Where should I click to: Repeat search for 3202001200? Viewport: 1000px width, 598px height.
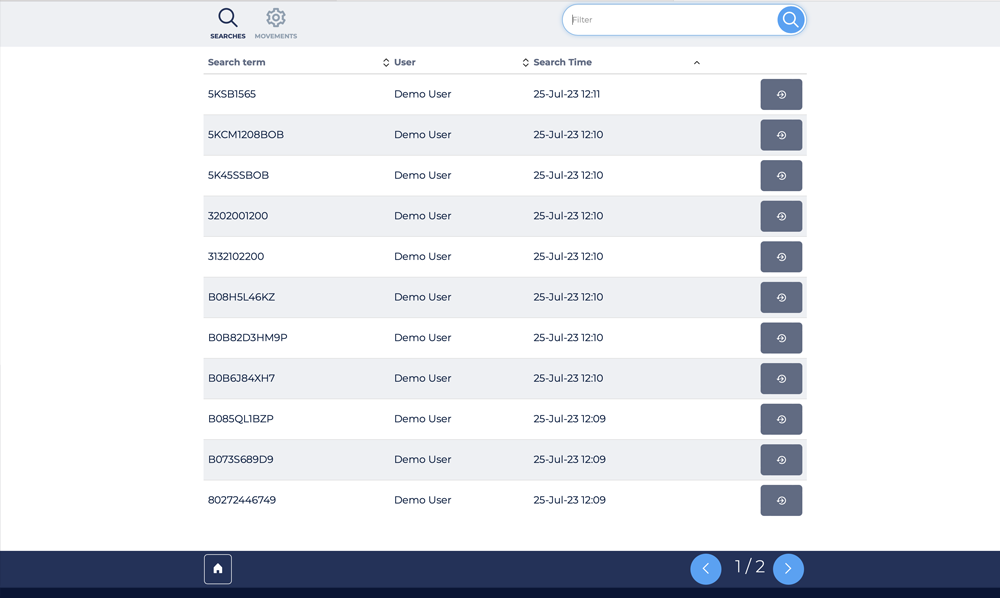(x=781, y=216)
